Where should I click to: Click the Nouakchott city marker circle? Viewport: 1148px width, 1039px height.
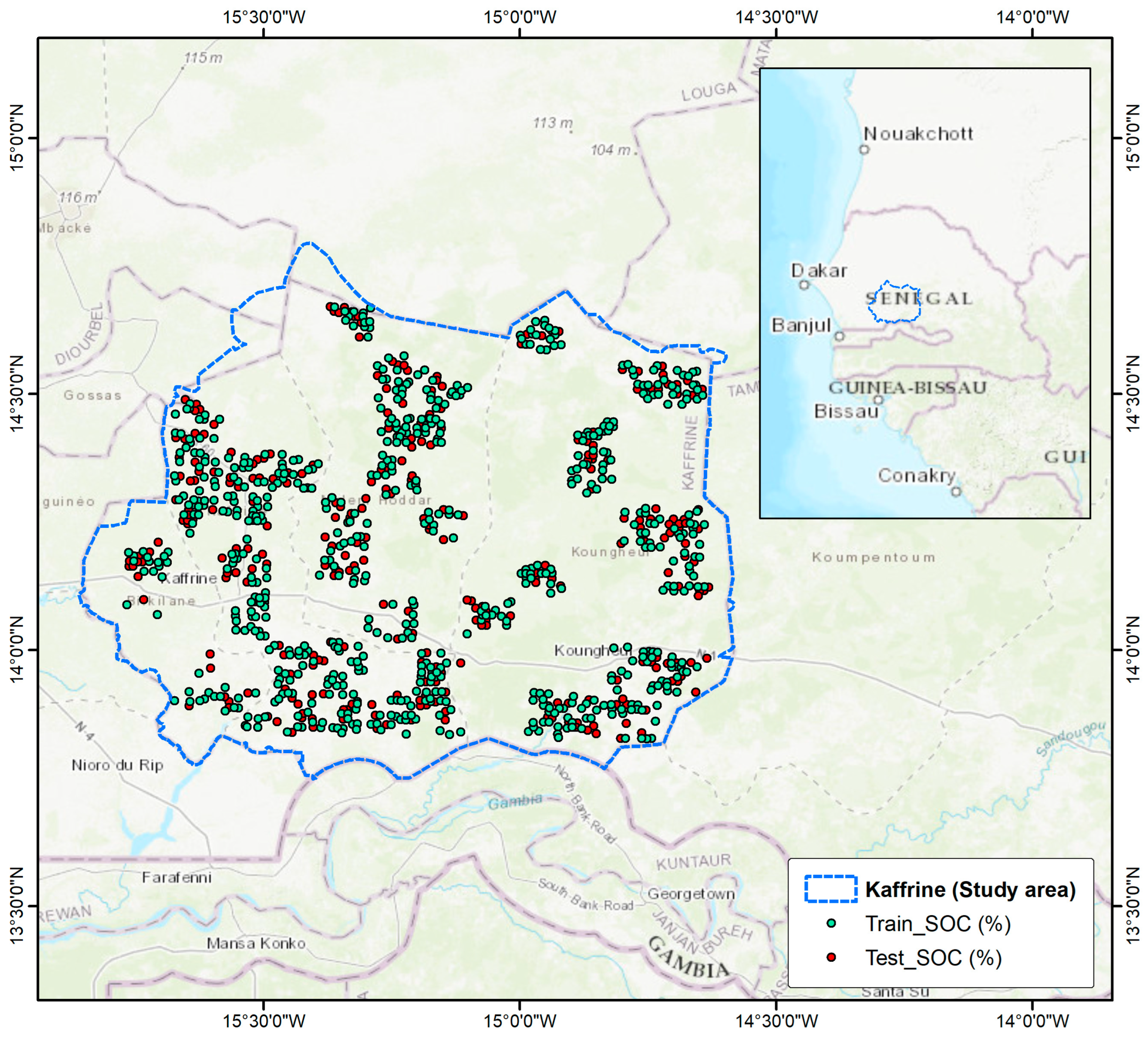pos(864,149)
